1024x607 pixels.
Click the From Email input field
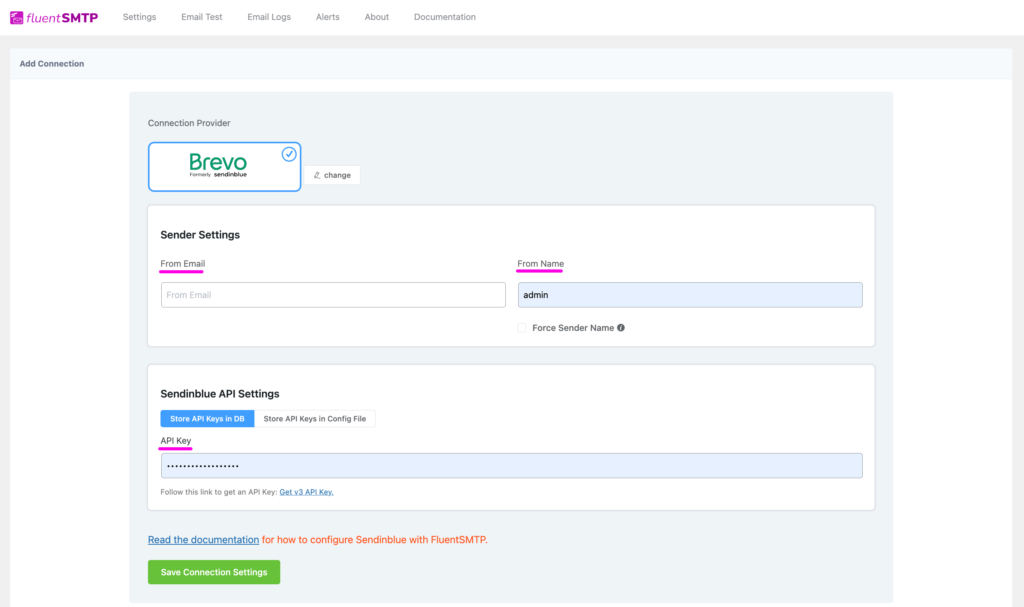tap(332, 294)
